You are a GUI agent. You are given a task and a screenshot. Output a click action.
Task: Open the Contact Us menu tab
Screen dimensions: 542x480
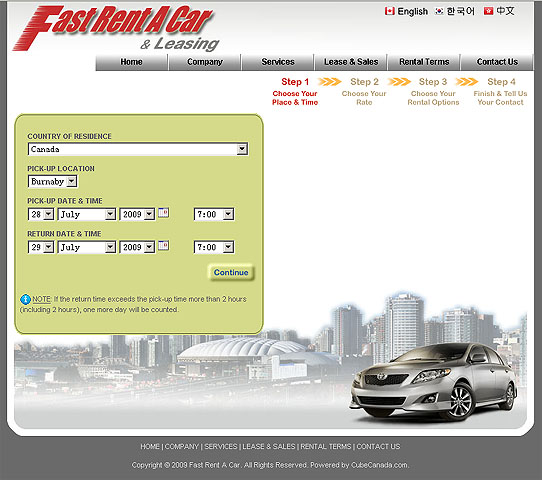[x=497, y=62]
